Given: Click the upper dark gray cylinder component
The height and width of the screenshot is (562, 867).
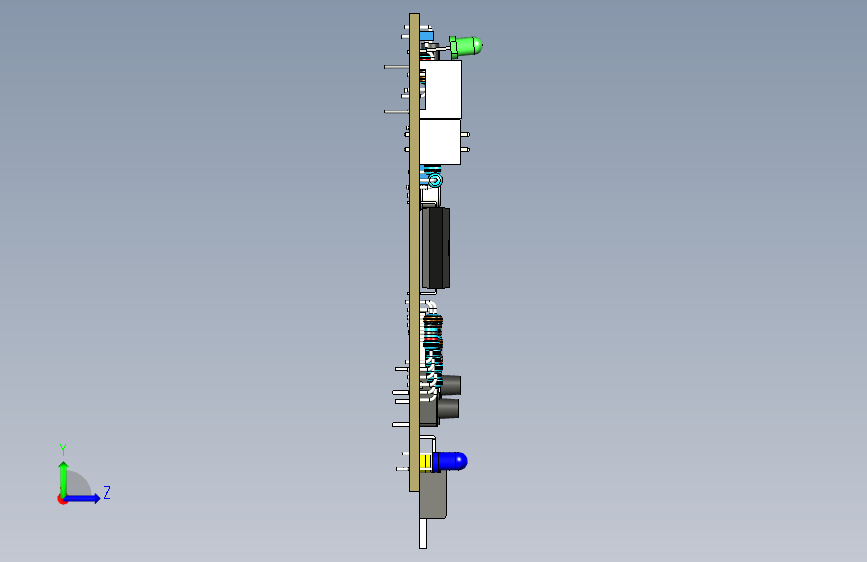Looking at the screenshot, I should coord(451,385).
